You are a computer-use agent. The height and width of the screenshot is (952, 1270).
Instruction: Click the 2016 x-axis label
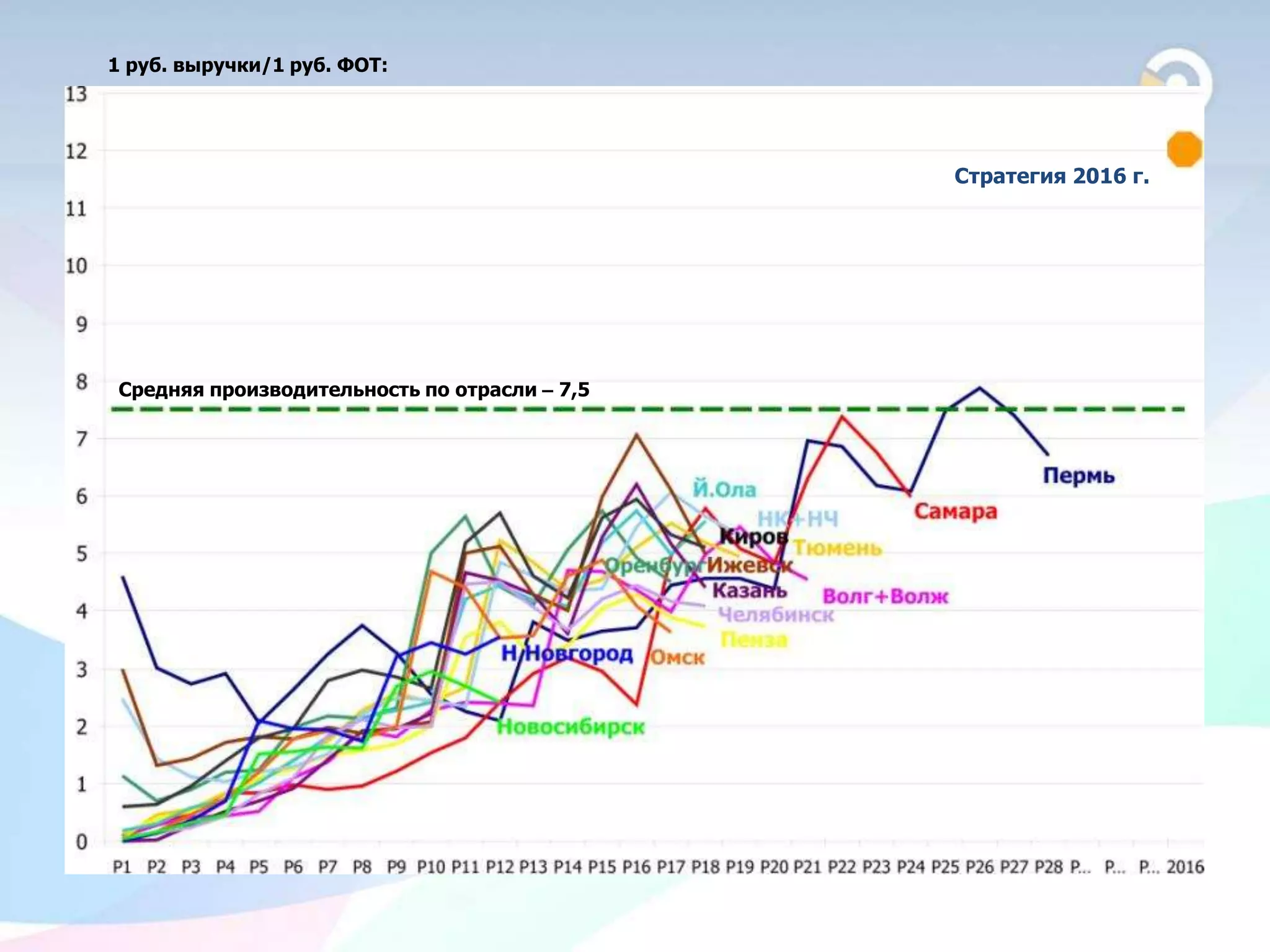[x=1184, y=866]
